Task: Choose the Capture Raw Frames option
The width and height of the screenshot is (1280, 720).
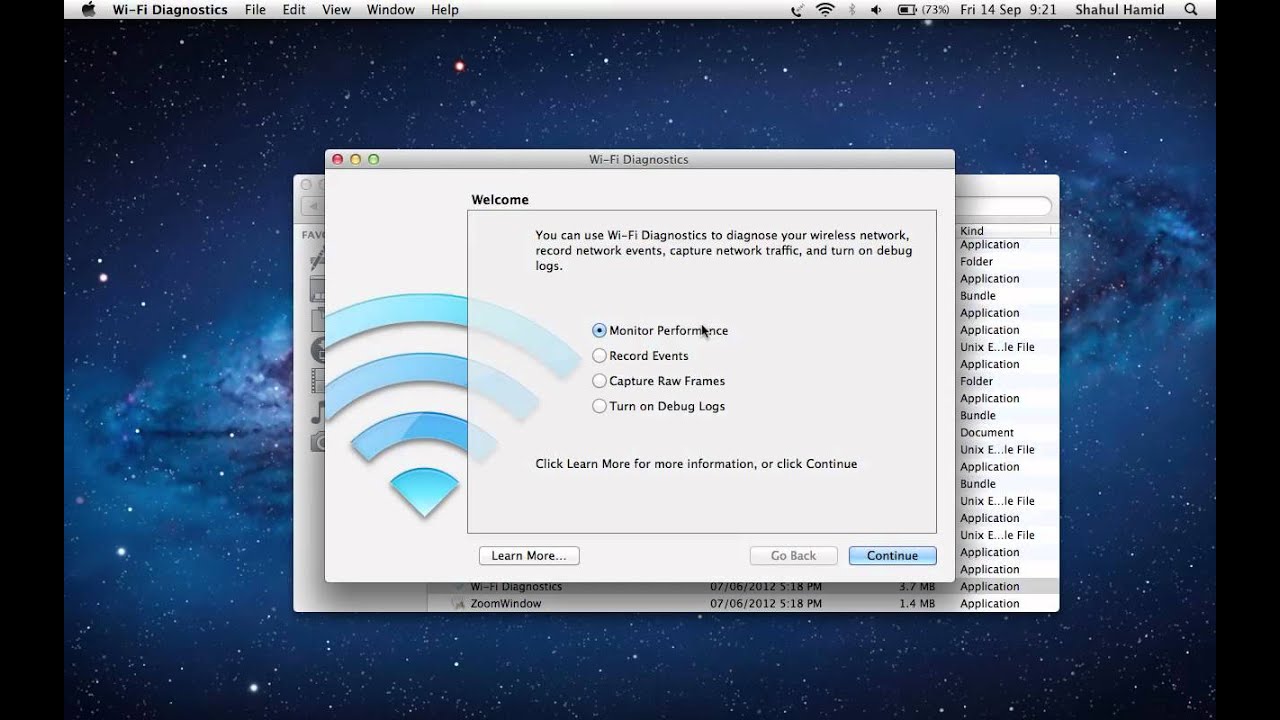Action: coord(659,381)
